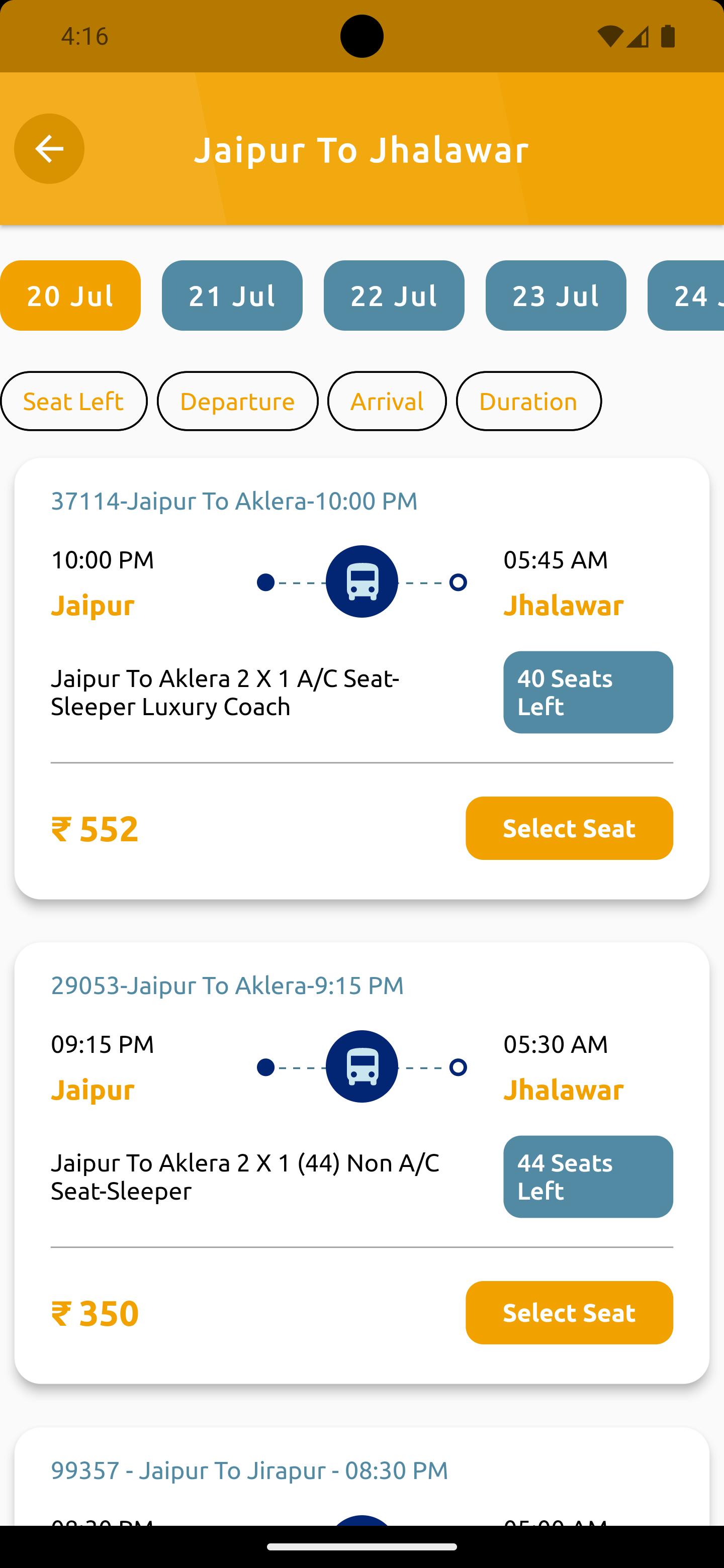Tap the cellular signal icon
Image resolution: width=724 pixels, height=1568 pixels.
(638, 37)
